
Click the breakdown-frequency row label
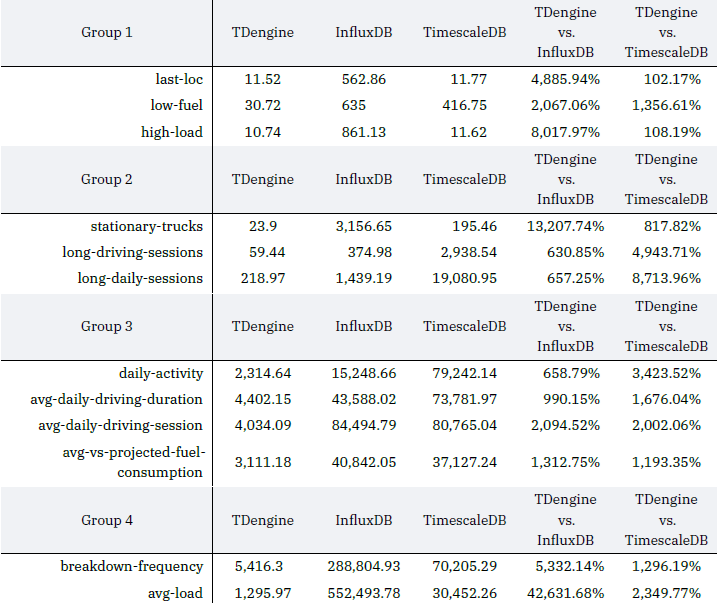[130, 567]
